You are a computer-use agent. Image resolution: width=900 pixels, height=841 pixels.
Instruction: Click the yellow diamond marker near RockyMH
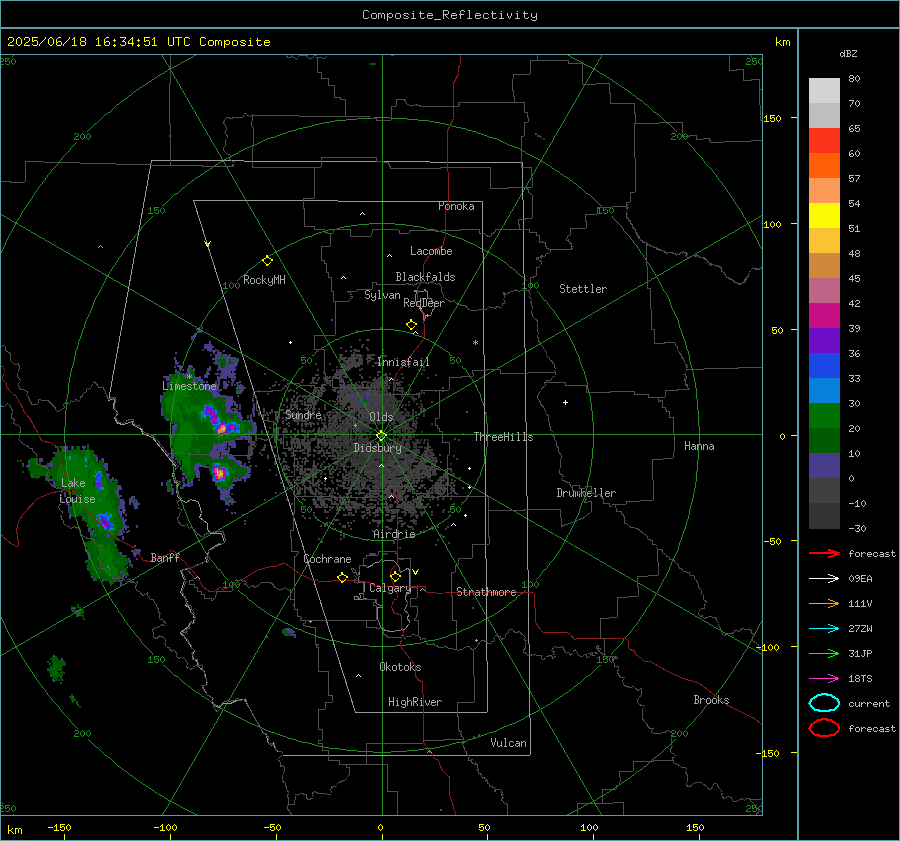(x=267, y=261)
